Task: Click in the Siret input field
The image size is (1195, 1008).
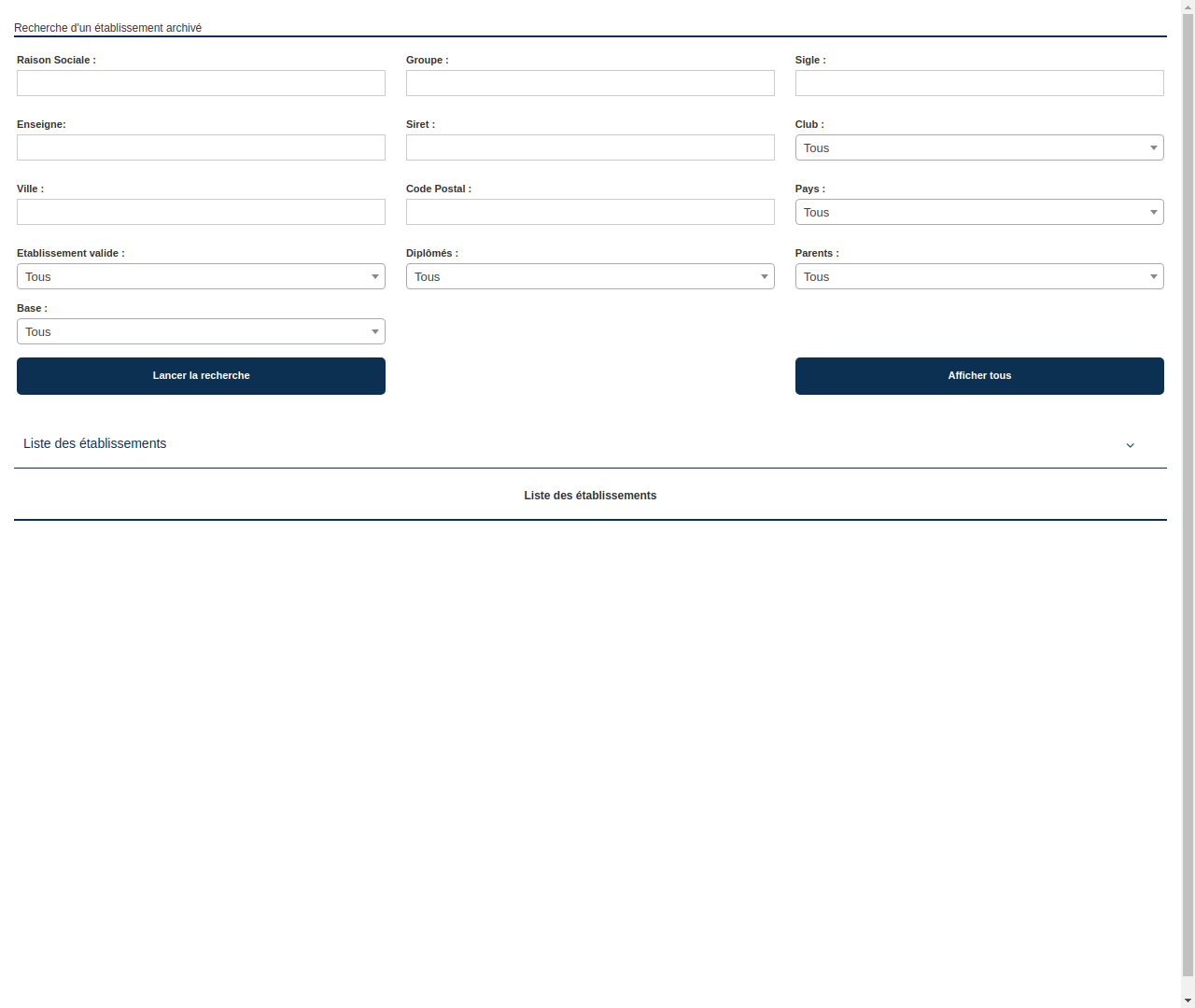Action: point(590,147)
